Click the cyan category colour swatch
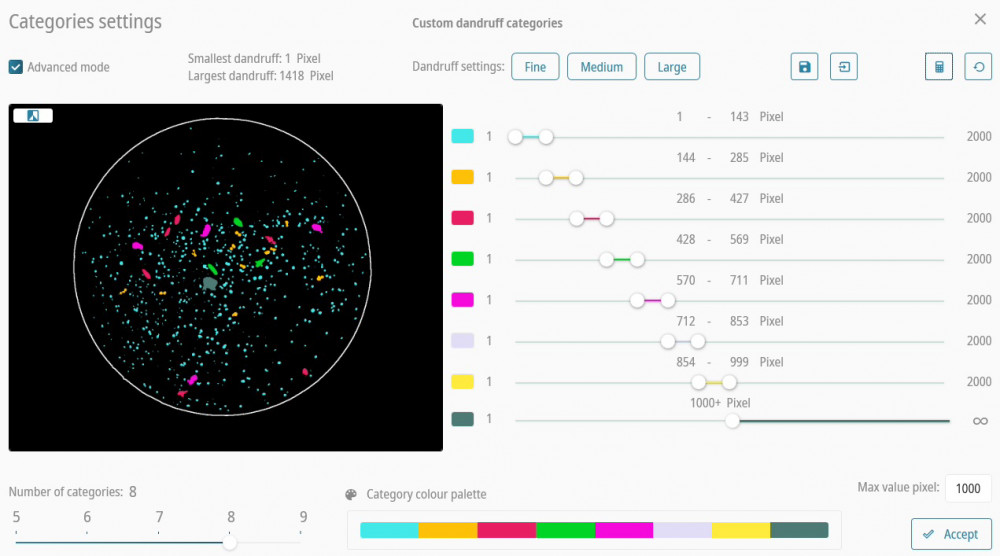This screenshot has width=1000, height=556. click(x=462, y=136)
